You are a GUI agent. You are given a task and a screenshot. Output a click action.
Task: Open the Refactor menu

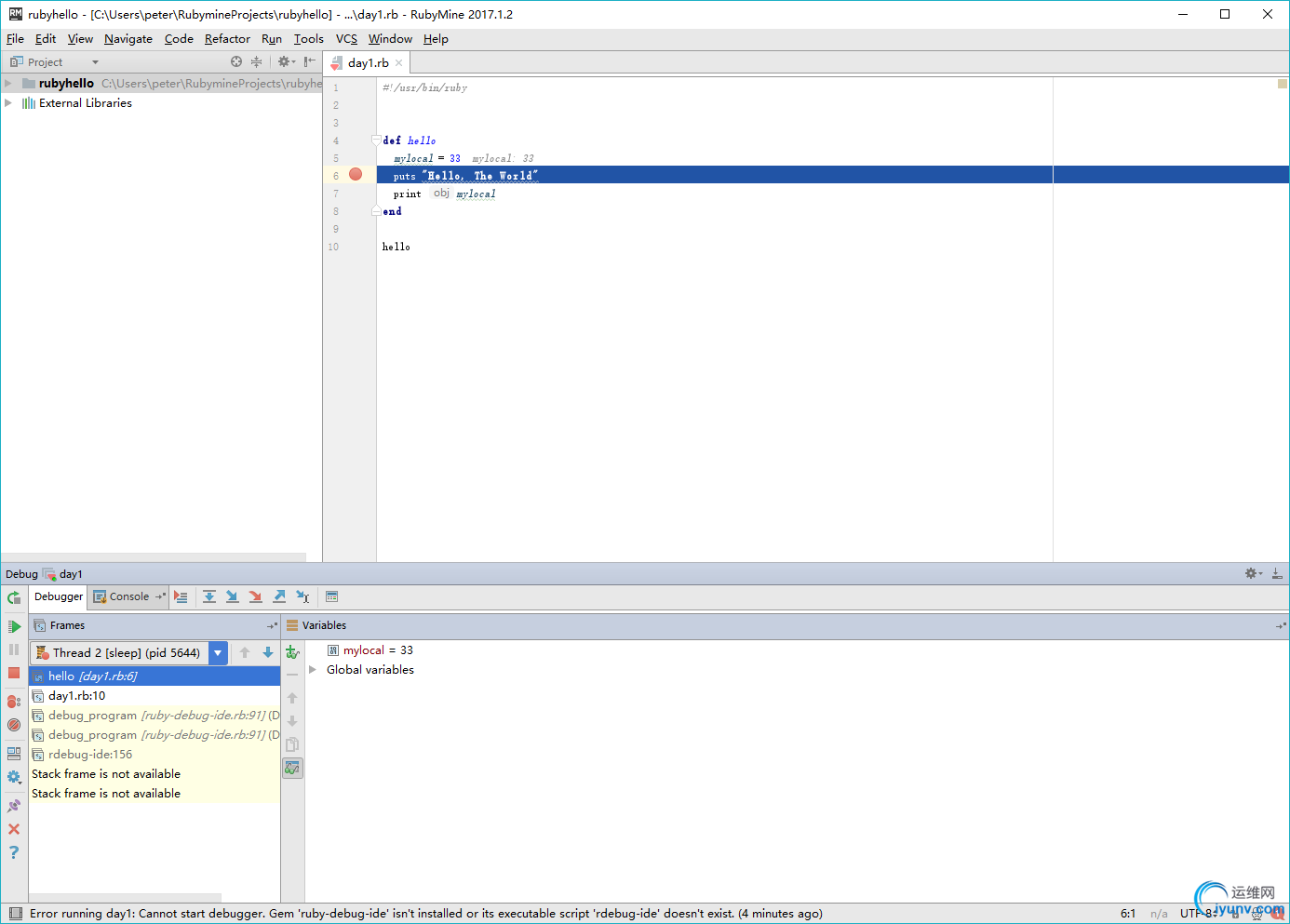point(227,39)
